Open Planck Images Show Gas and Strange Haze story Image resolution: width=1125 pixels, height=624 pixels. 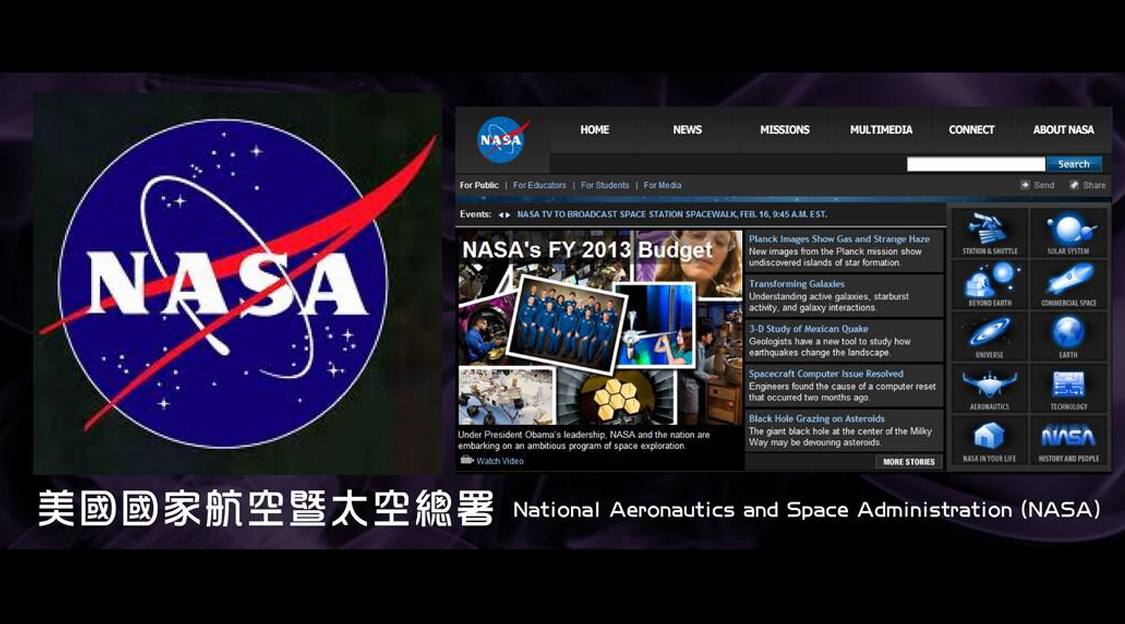(839, 239)
